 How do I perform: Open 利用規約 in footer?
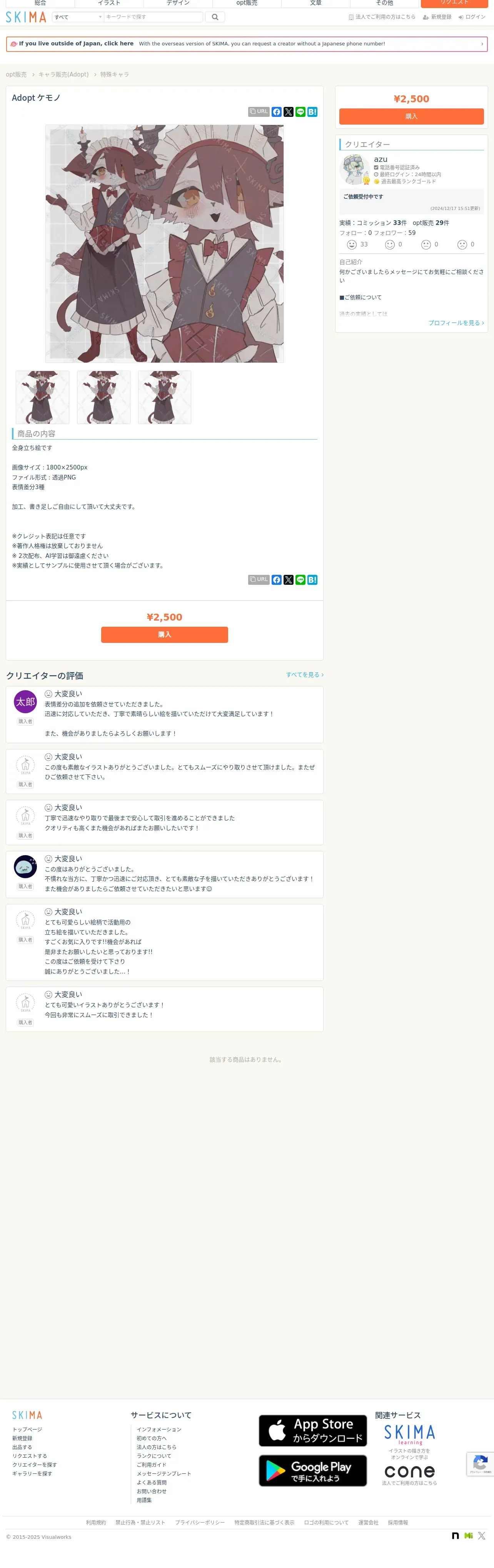tap(96, 1522)
